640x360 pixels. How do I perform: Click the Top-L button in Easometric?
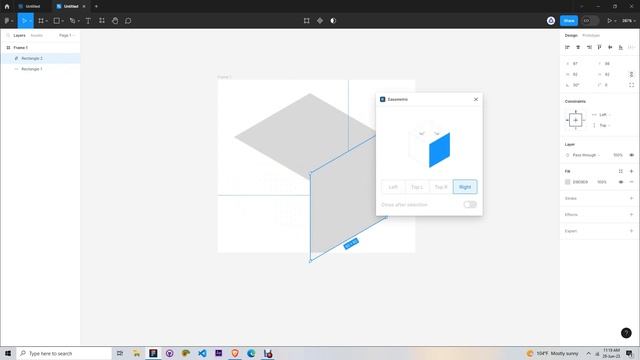point(417,187)
